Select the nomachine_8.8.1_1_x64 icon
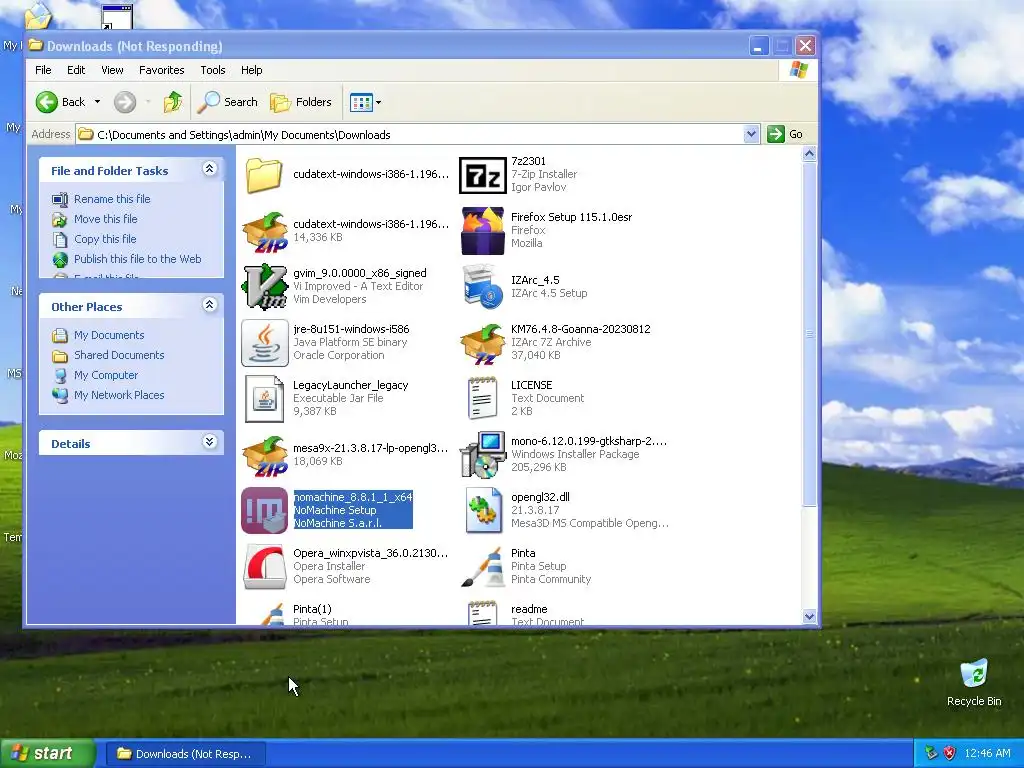Viewport: 1024px width, 768px height. tap(264, 511)
